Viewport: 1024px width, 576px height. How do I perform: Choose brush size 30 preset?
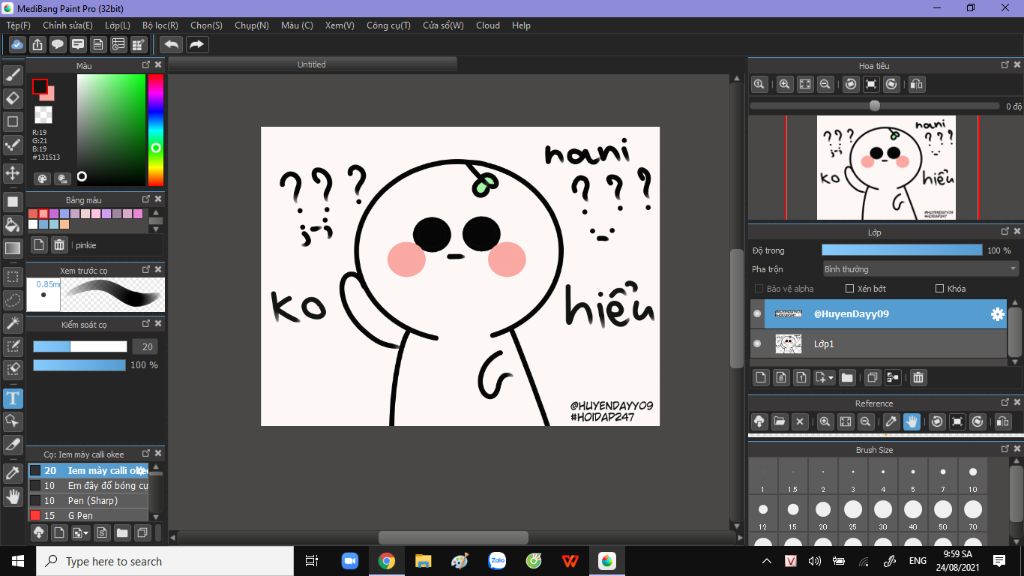pos(883,510)
